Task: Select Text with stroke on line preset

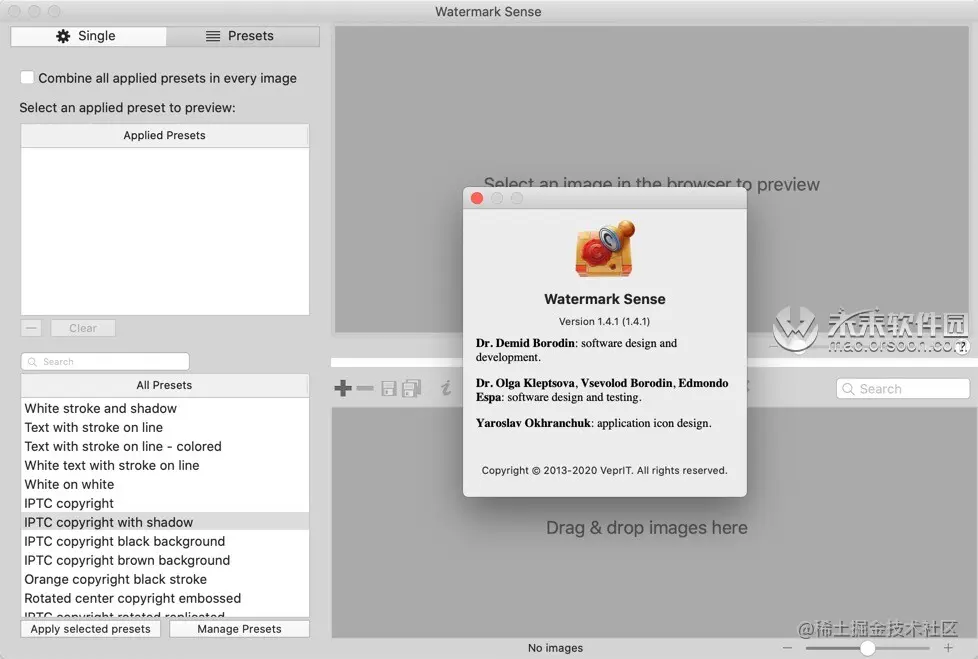Action: point(165,427)
